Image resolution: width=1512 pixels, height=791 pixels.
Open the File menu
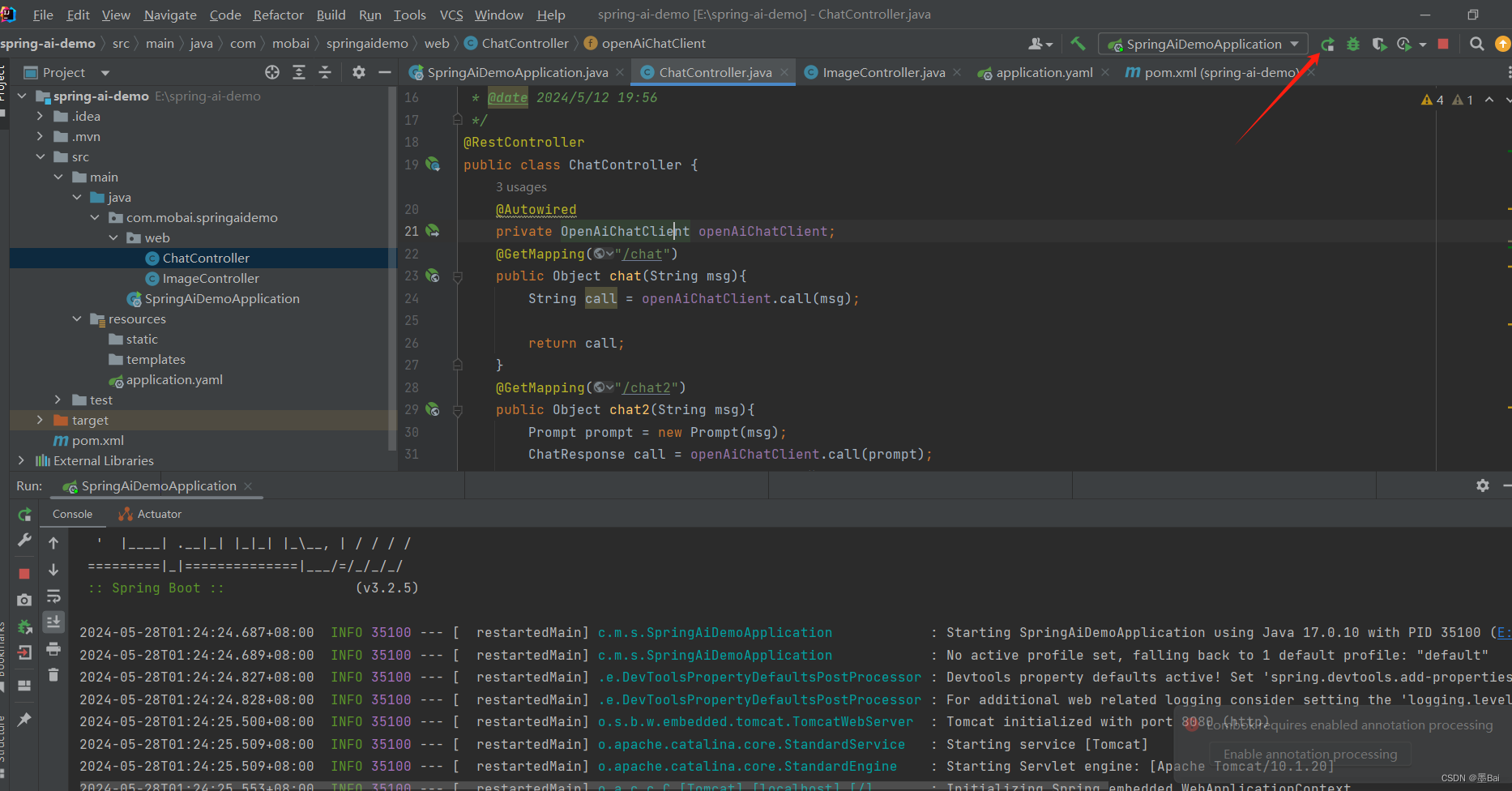coord(43,15)
